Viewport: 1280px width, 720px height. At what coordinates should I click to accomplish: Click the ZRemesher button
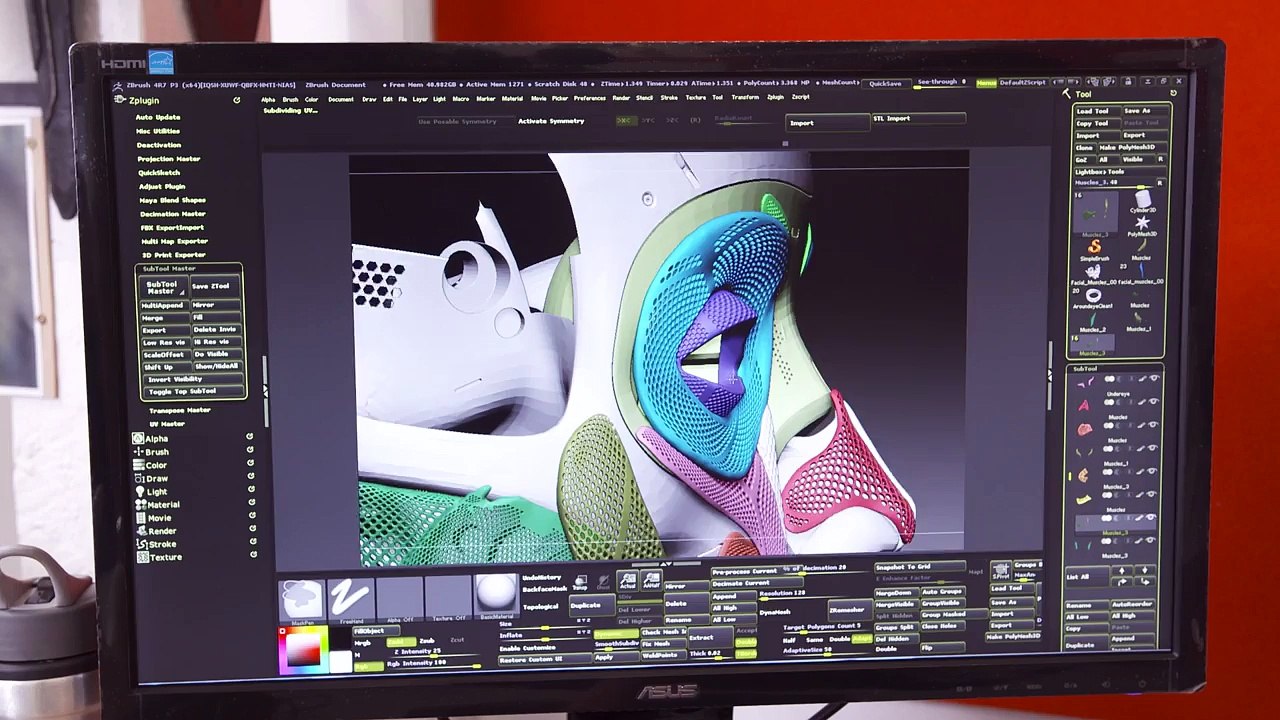[846, 609]
